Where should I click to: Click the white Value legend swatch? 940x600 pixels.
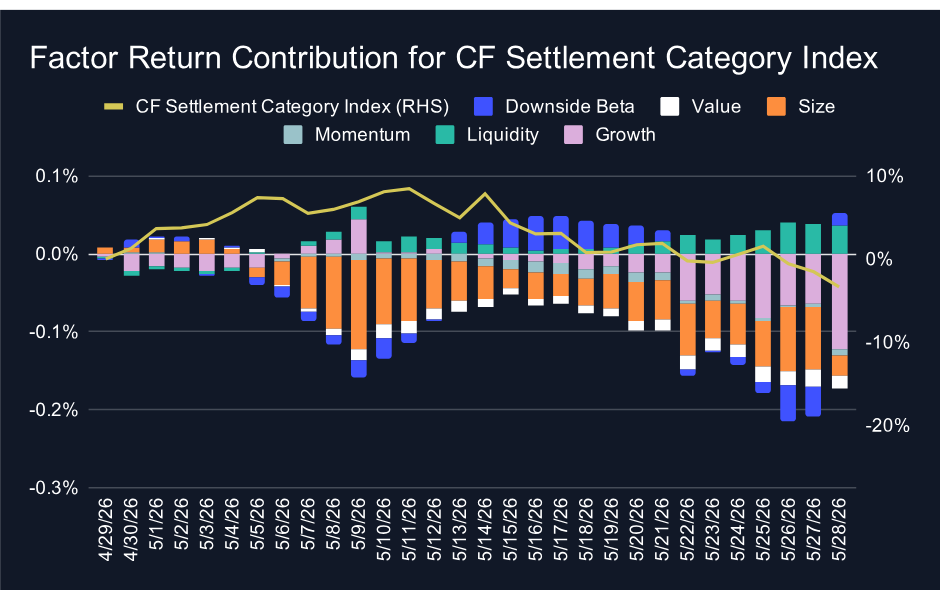point(670,107)
